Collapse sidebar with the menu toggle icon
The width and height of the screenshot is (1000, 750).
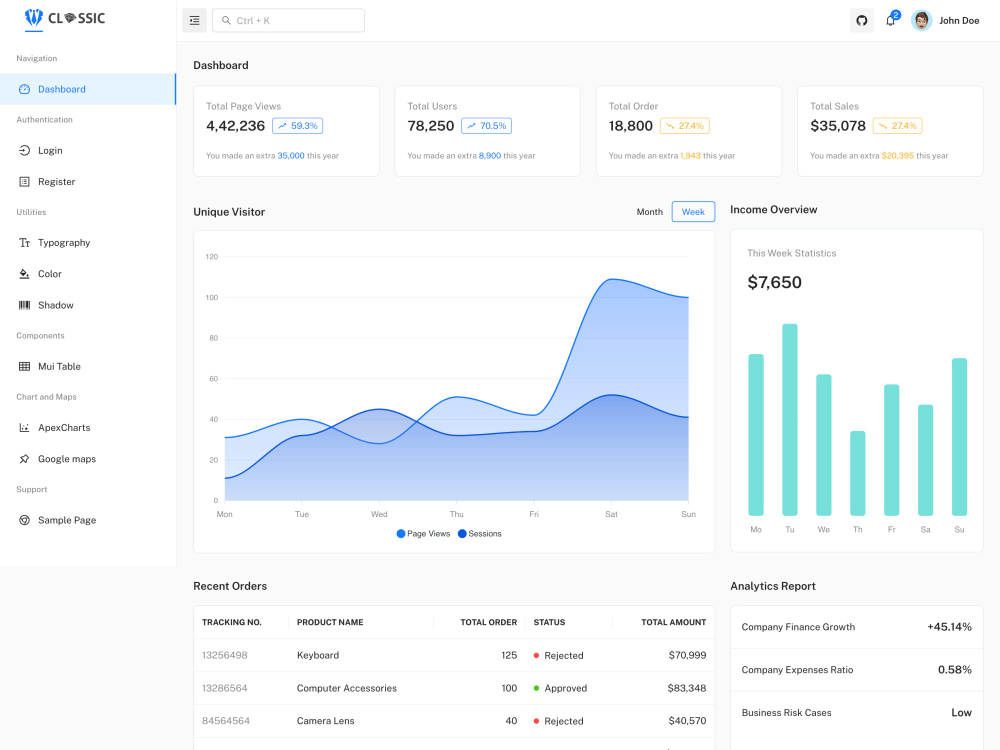[x=195, y=20]
